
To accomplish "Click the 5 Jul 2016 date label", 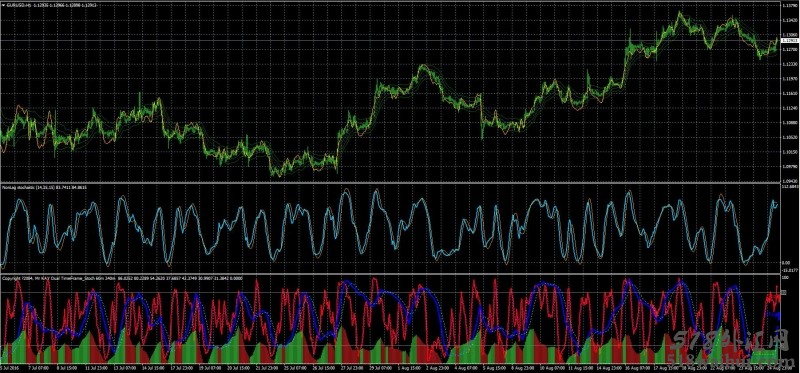I will pyautogui.click(x=9, y=367).
